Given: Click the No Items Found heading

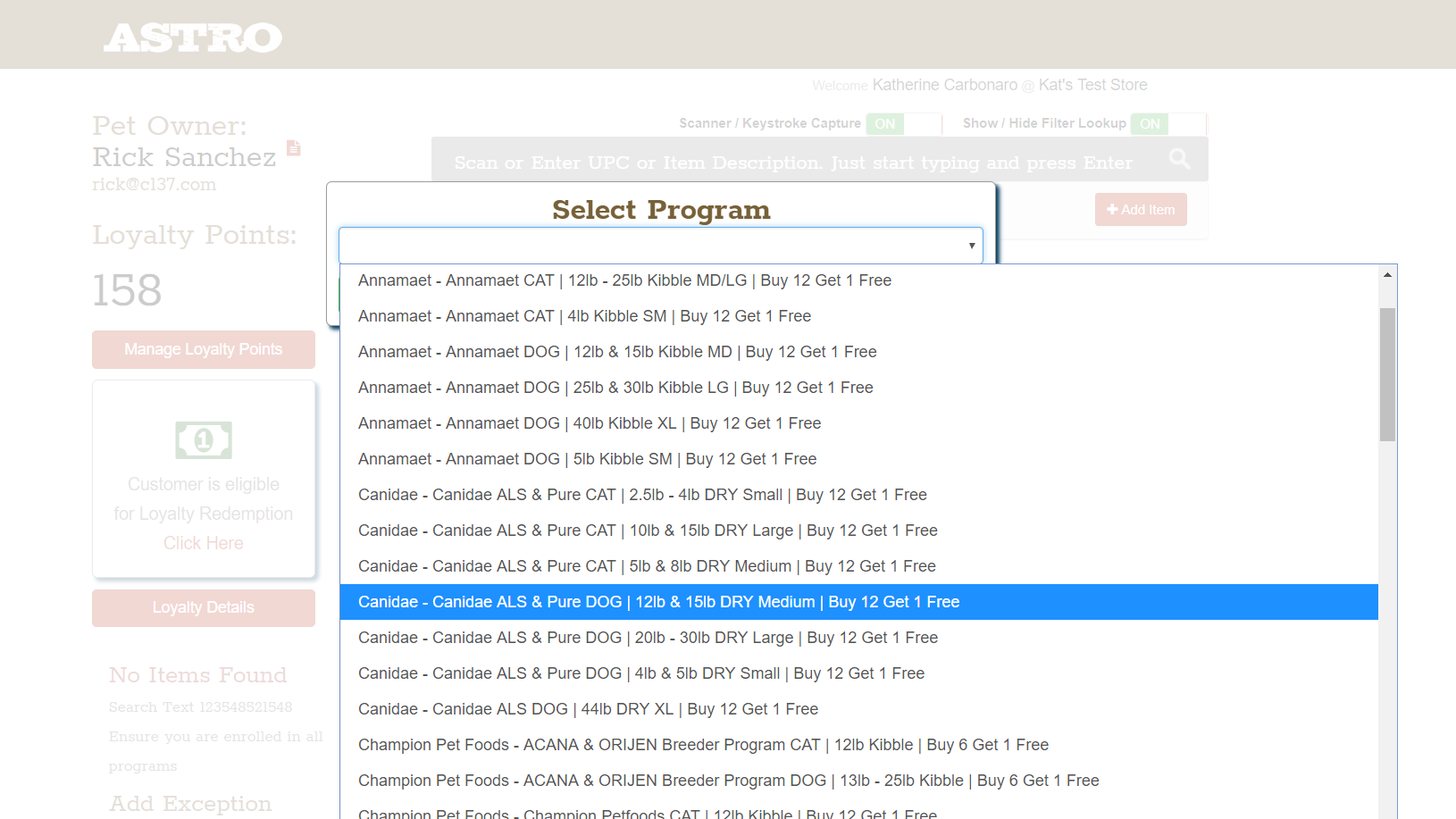Looking at the screenshot, I should pos(197,675).
